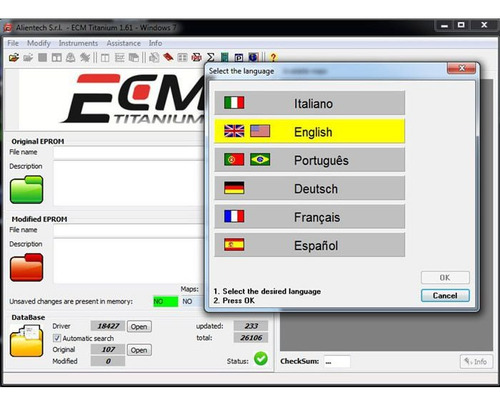Click the green NO unsaved changes indicator
The height and width of the screenshot is (405, 500).
166,301
